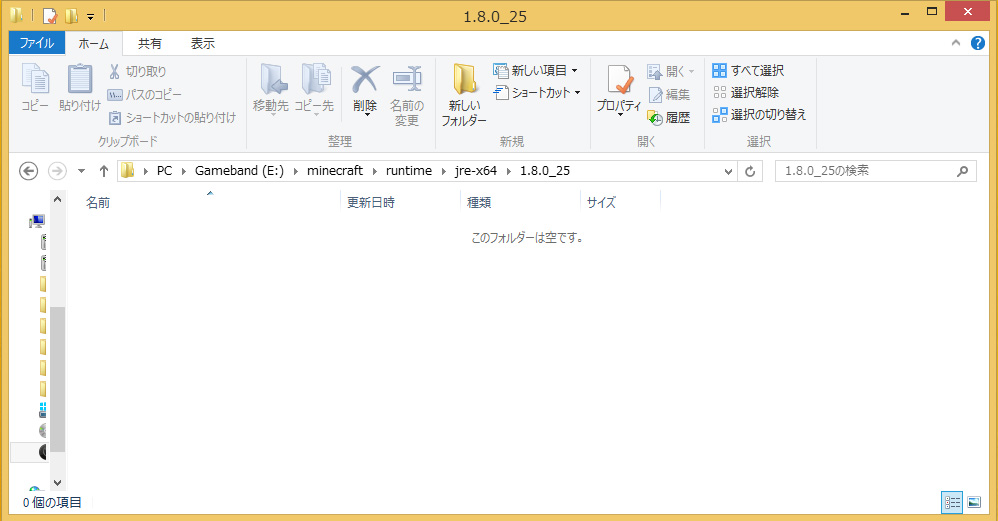998x521 pixels.
Task: Click Select all (すべて選択)
Action: [748, 70]
